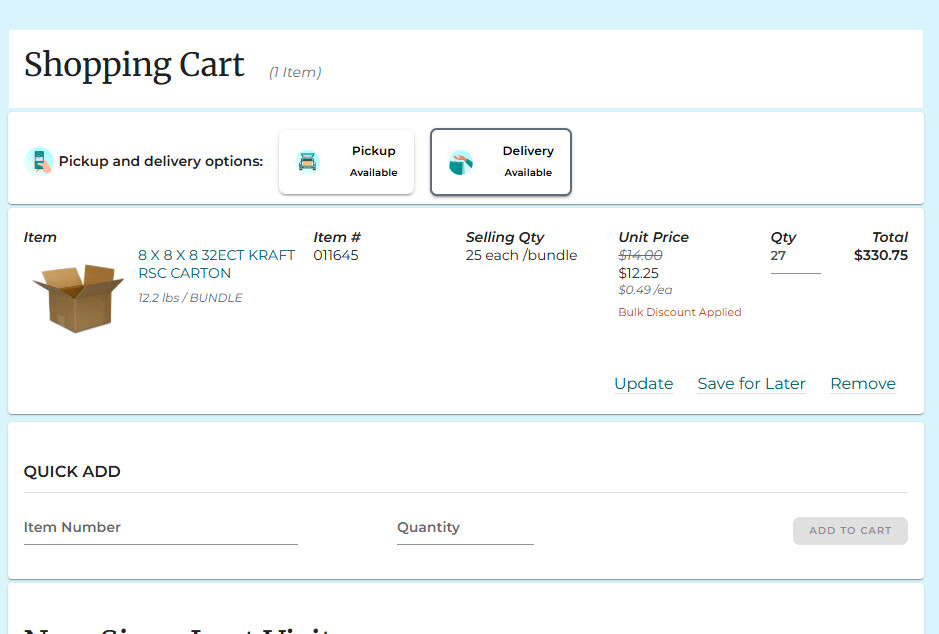Image resolution: width=939 pixels, height=634 pixels.
Task: Click the struck-through $14.00 price
Action: point(640,255)
